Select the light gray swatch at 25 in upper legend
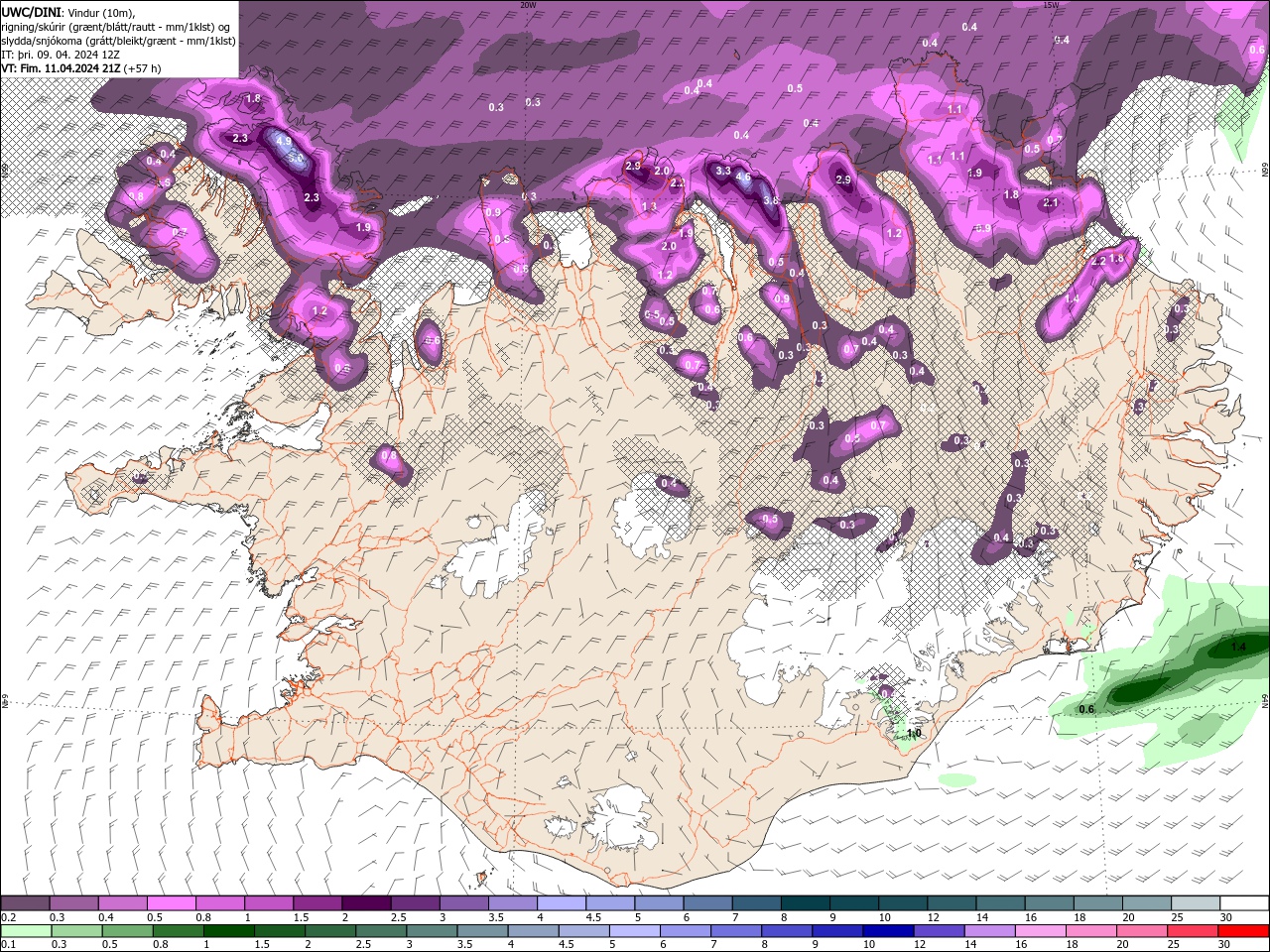Viewport: 1270px width, 952px height. 1196,903
